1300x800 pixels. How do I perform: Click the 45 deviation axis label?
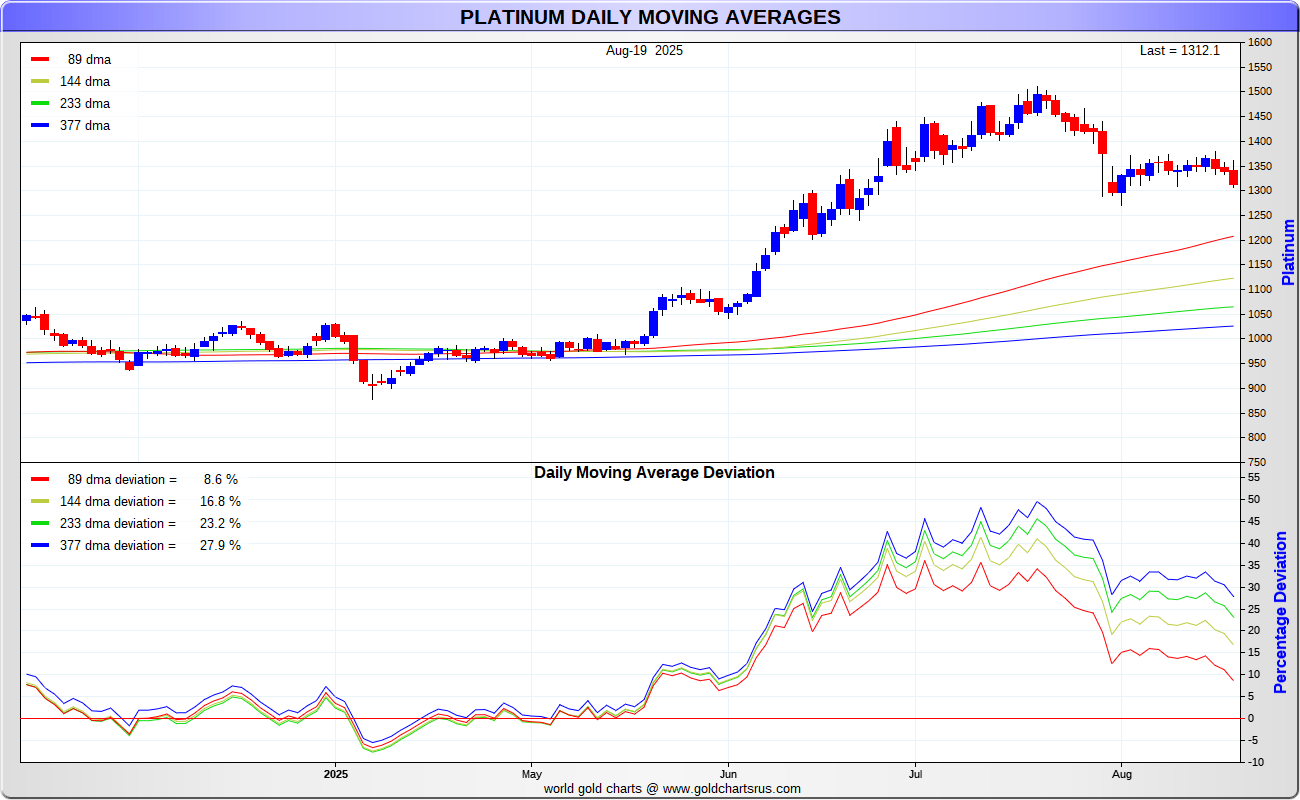point(1252,521)
